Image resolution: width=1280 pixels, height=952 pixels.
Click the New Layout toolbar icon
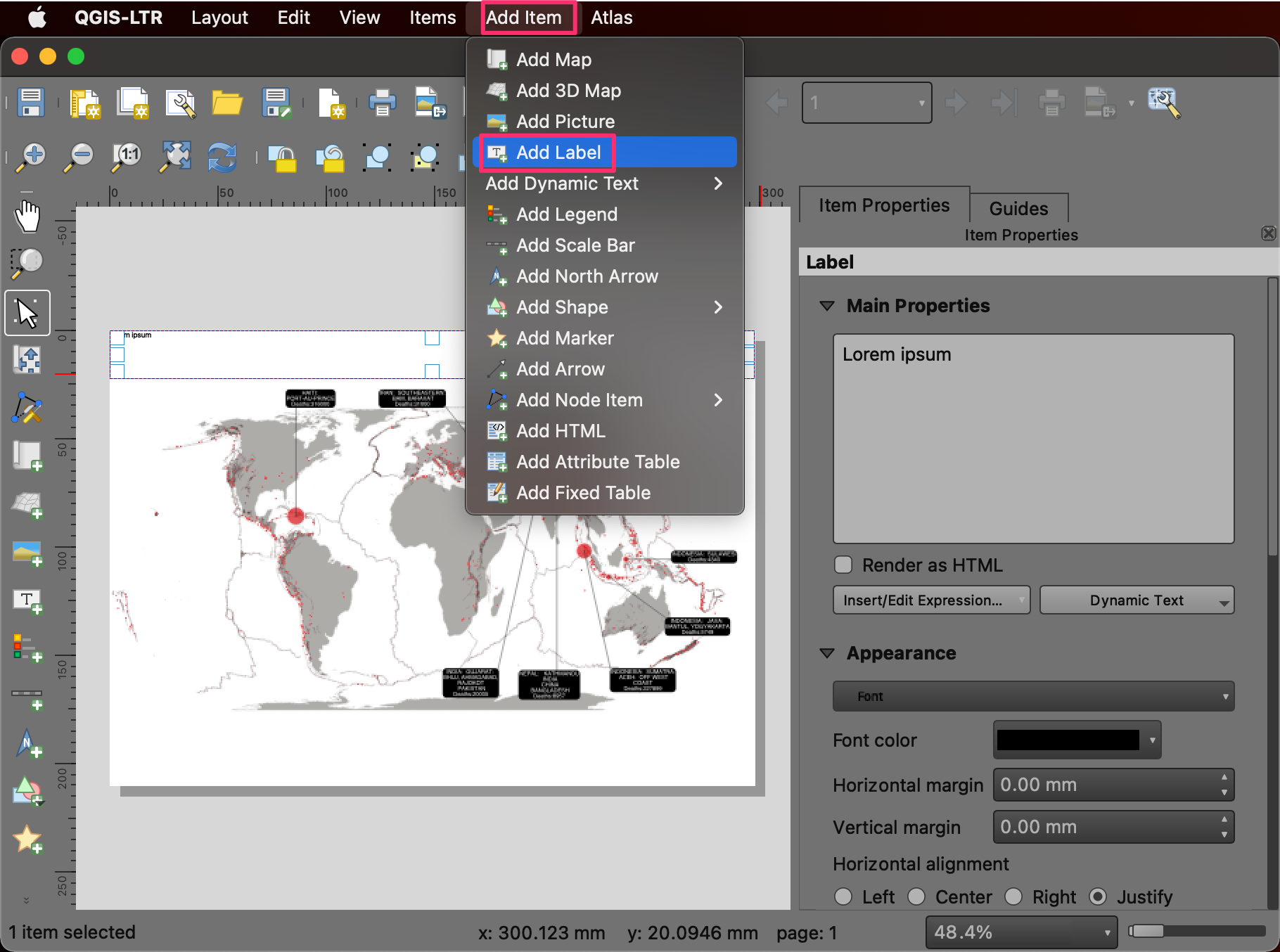86,103
